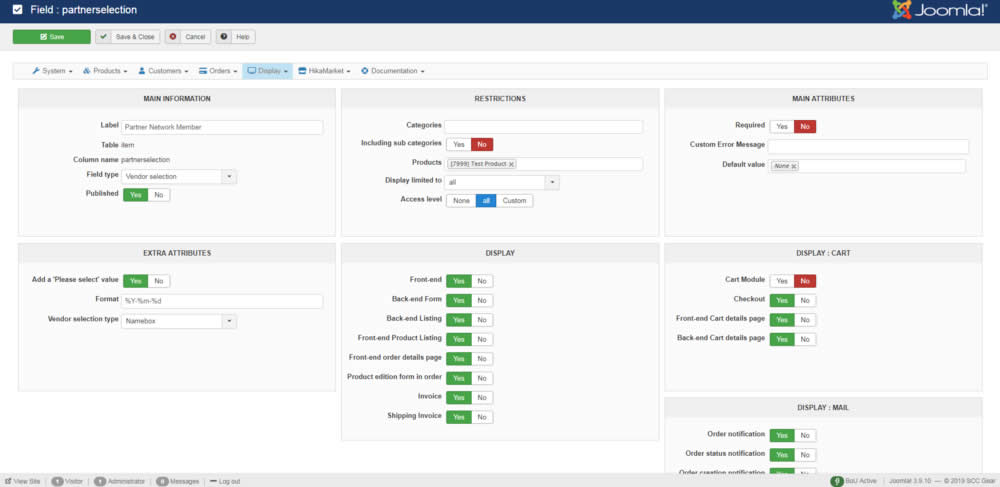Select all access level
This screenshot has width=1000, height=487.
tap(486, 201)
